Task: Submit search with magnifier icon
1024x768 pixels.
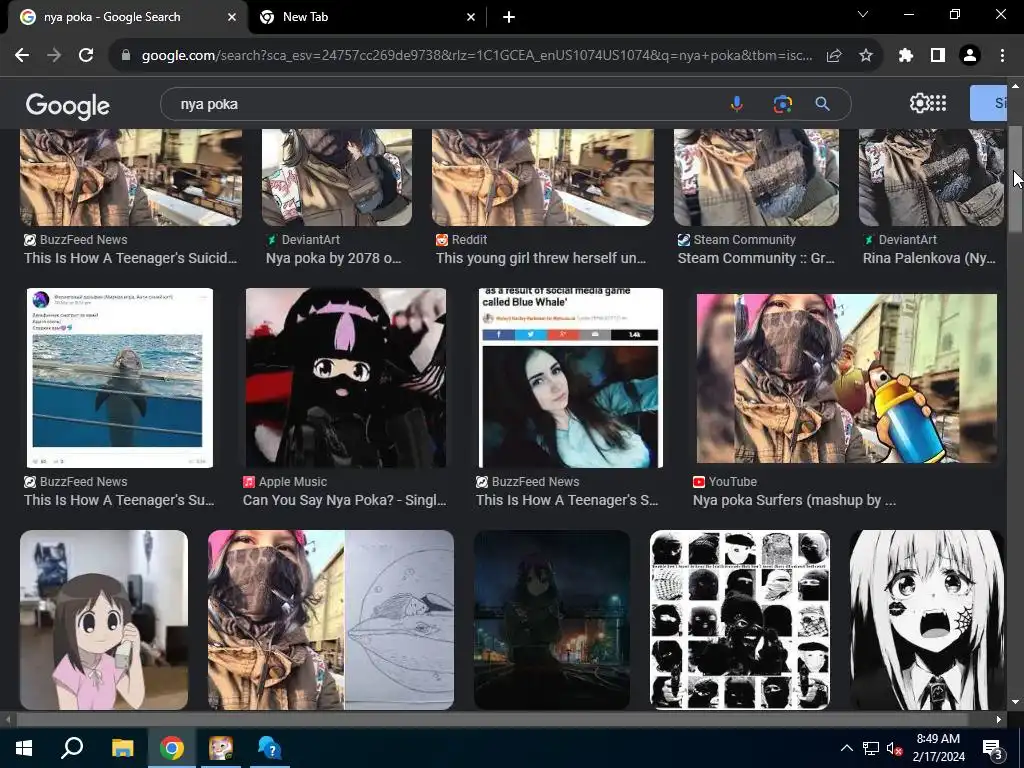Action: point(822,104)
